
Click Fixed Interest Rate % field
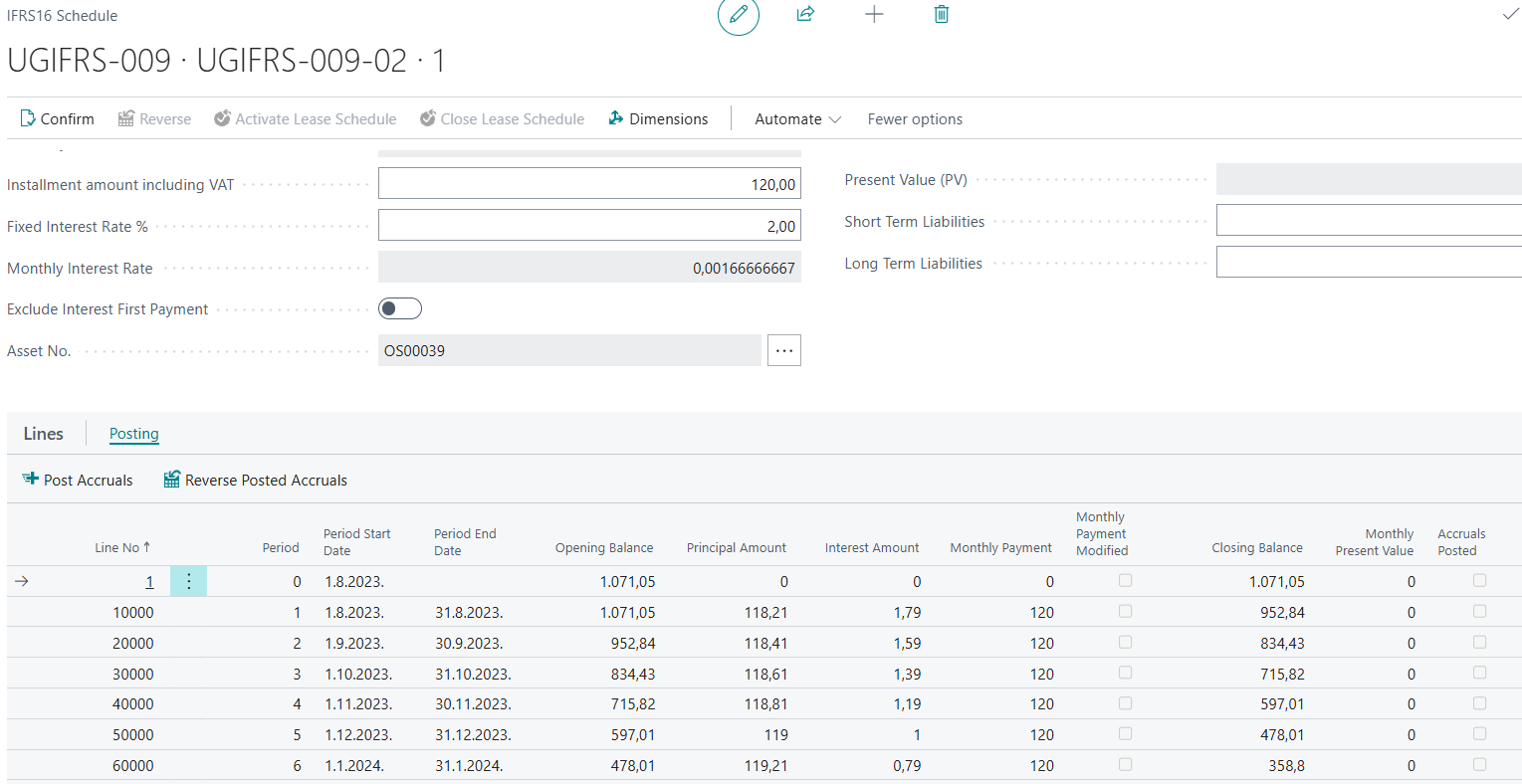tap(589, 226)
